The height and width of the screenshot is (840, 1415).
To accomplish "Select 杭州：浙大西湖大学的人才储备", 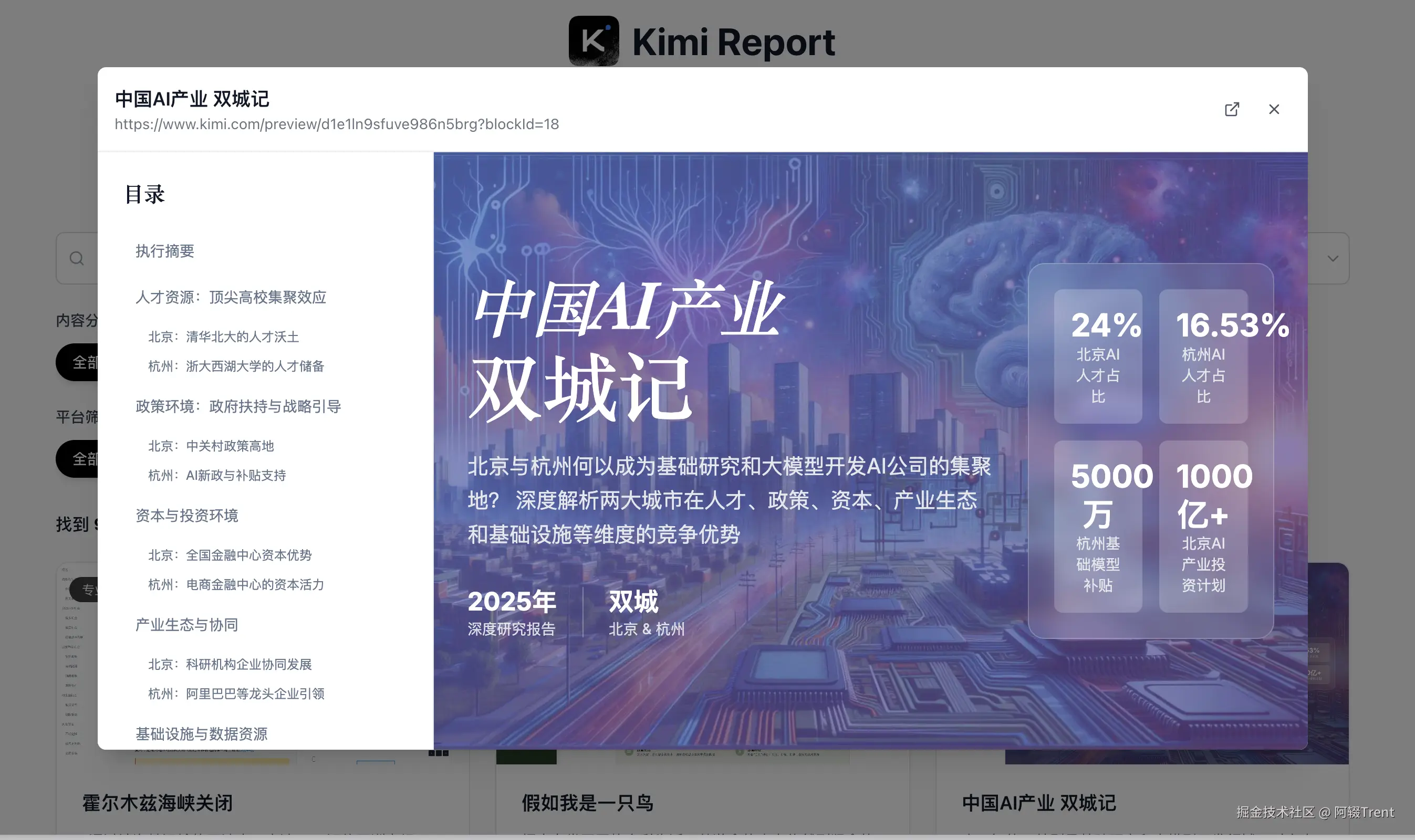I will (x=235, y=366).
